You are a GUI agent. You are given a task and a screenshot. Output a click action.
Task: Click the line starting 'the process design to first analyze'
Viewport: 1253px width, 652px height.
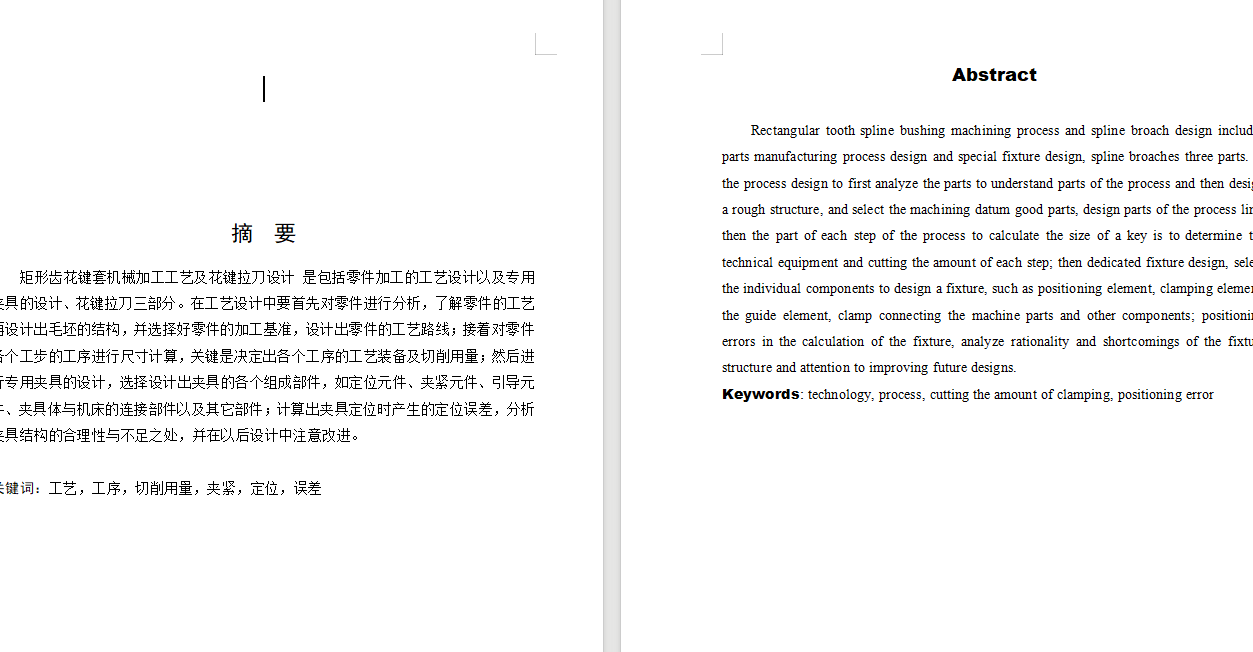pos(987,183)
